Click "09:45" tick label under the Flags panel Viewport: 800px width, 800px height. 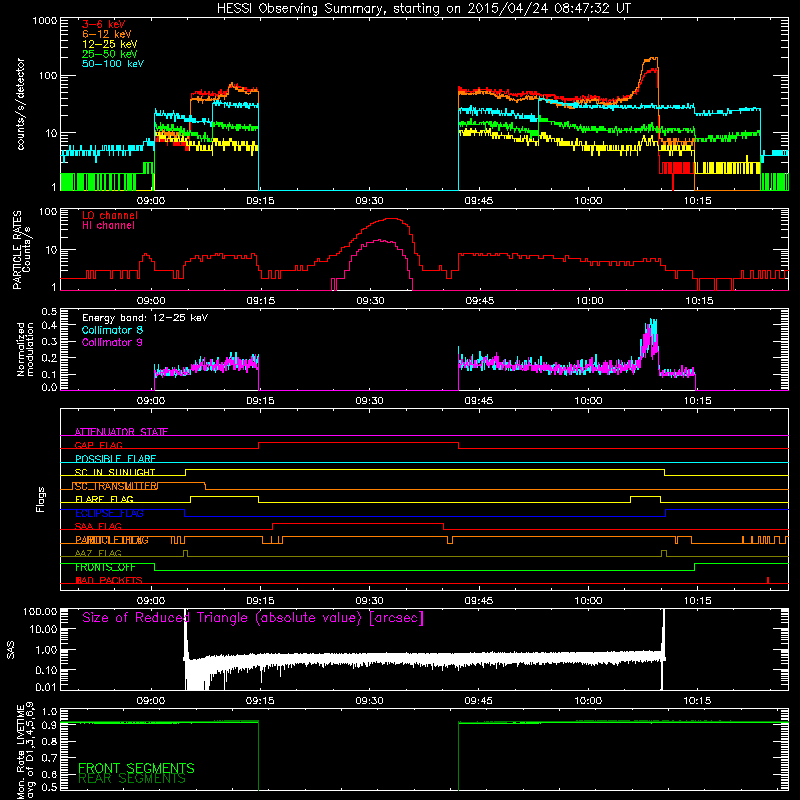[x=479, y=601]
